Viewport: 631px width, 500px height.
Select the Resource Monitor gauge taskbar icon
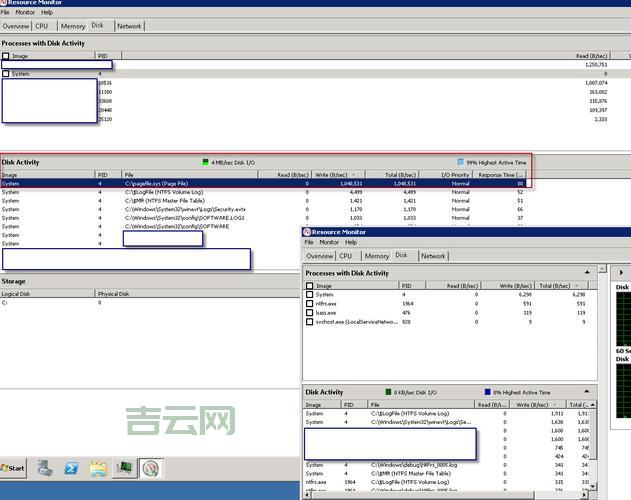point(150,467)
